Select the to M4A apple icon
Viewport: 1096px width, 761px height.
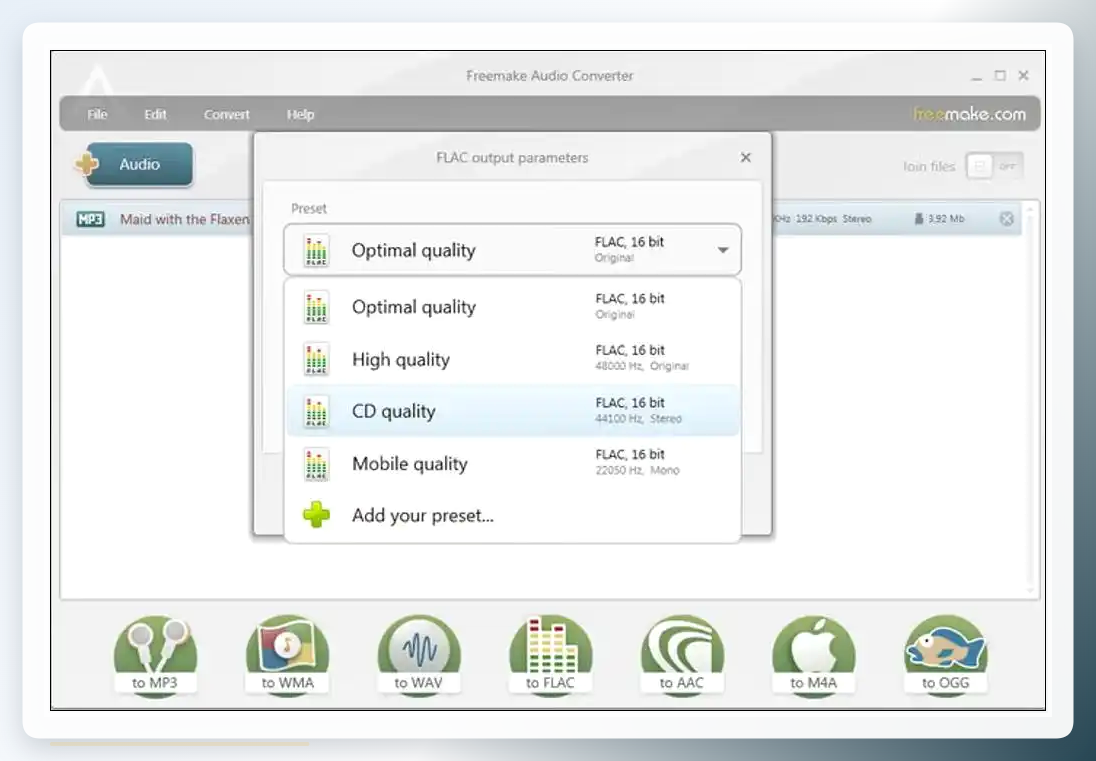click(814, 655)
